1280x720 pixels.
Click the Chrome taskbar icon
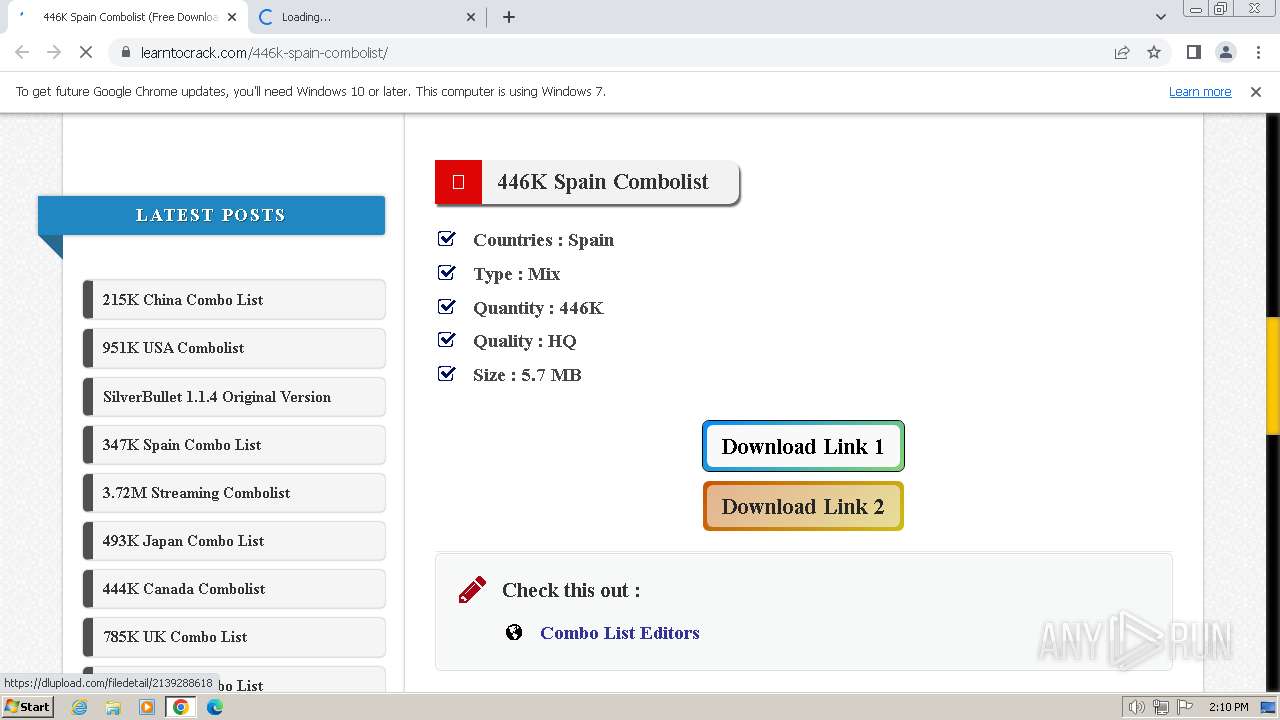[x=181, y=707]
